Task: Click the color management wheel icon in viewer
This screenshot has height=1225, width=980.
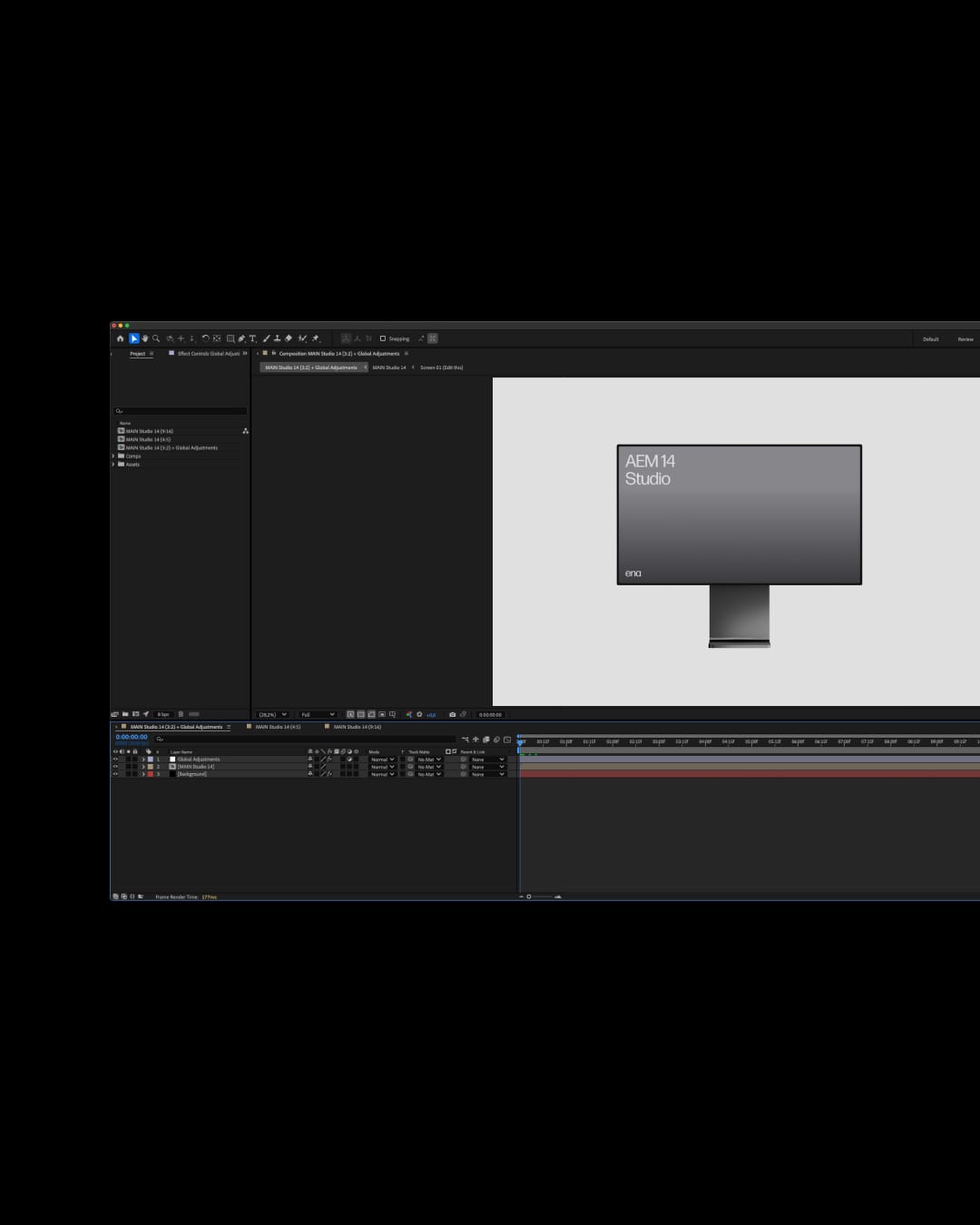Action: click(x=409, y=714)
